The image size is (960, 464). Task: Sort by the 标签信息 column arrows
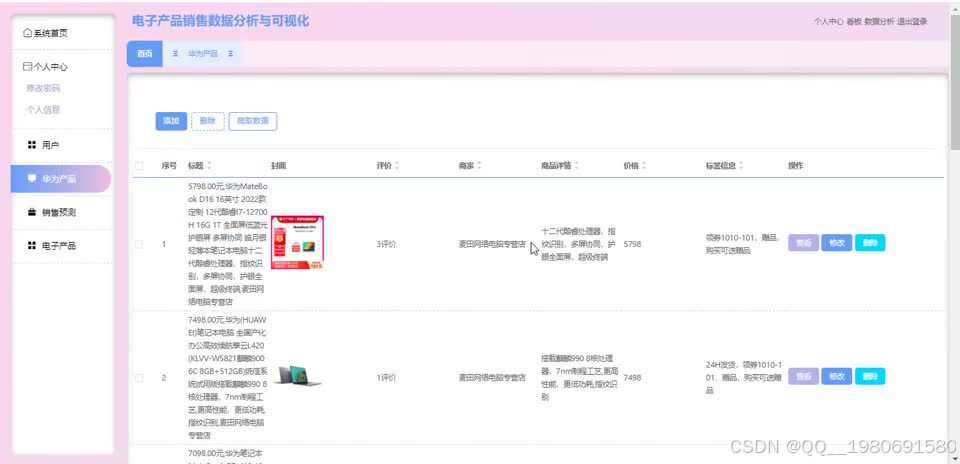(741, 165)
